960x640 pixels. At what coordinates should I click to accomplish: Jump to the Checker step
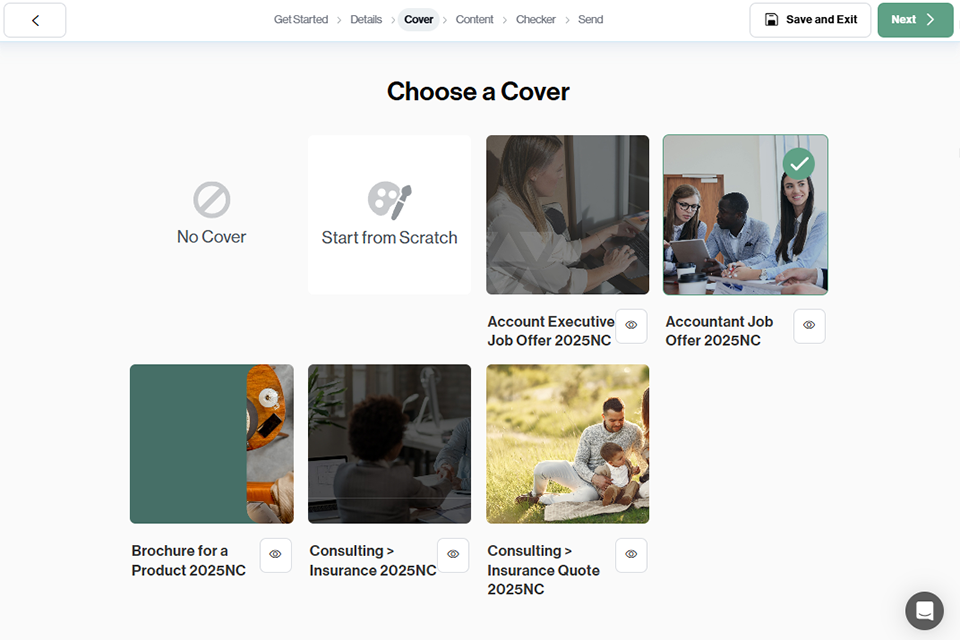coord(536,20)
